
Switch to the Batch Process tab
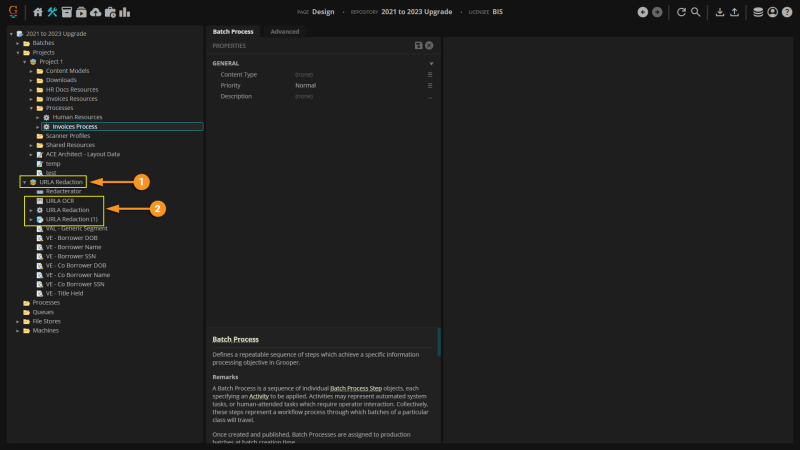pos(233,32)
